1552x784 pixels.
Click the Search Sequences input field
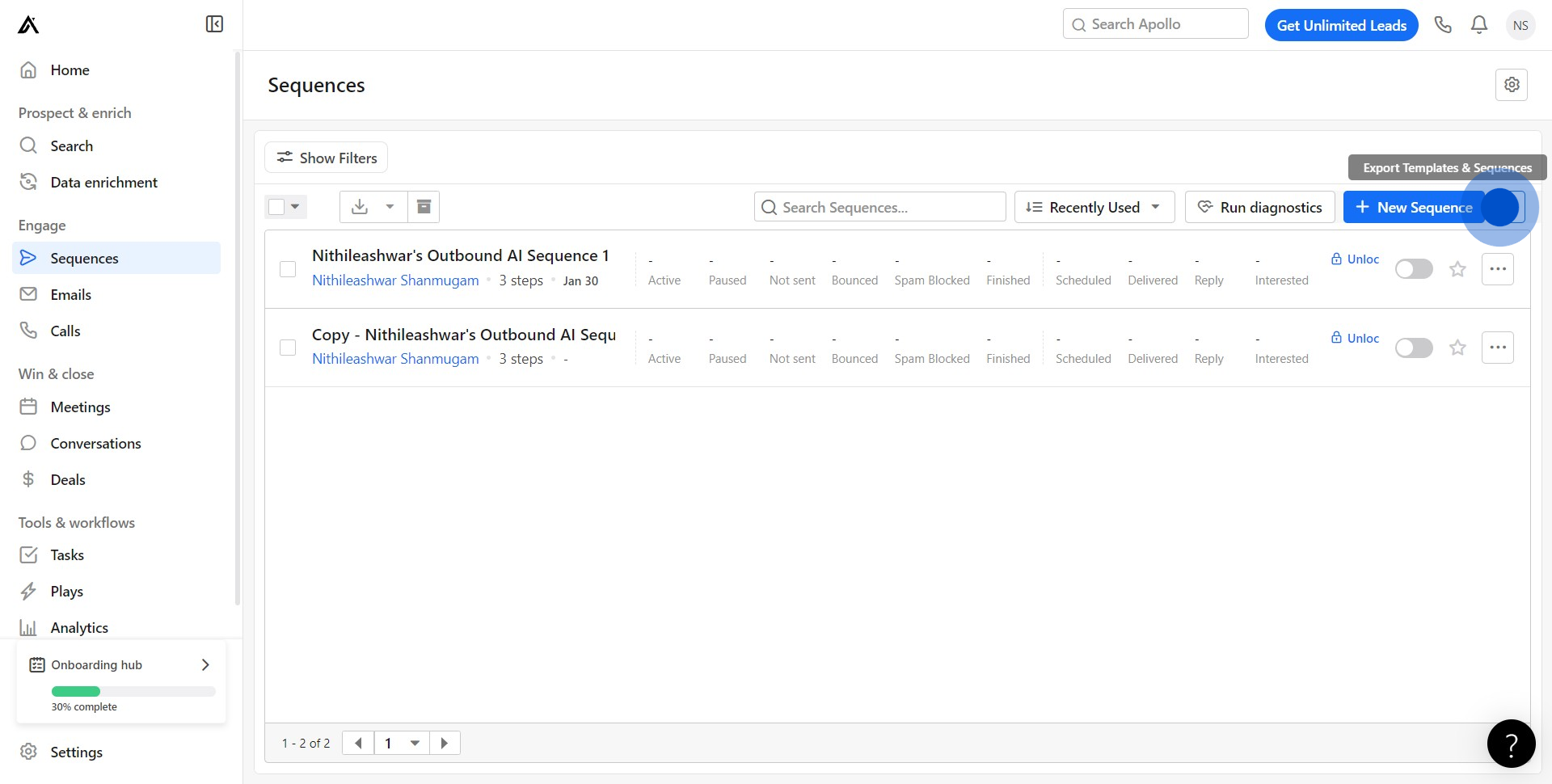coord(881,207)
